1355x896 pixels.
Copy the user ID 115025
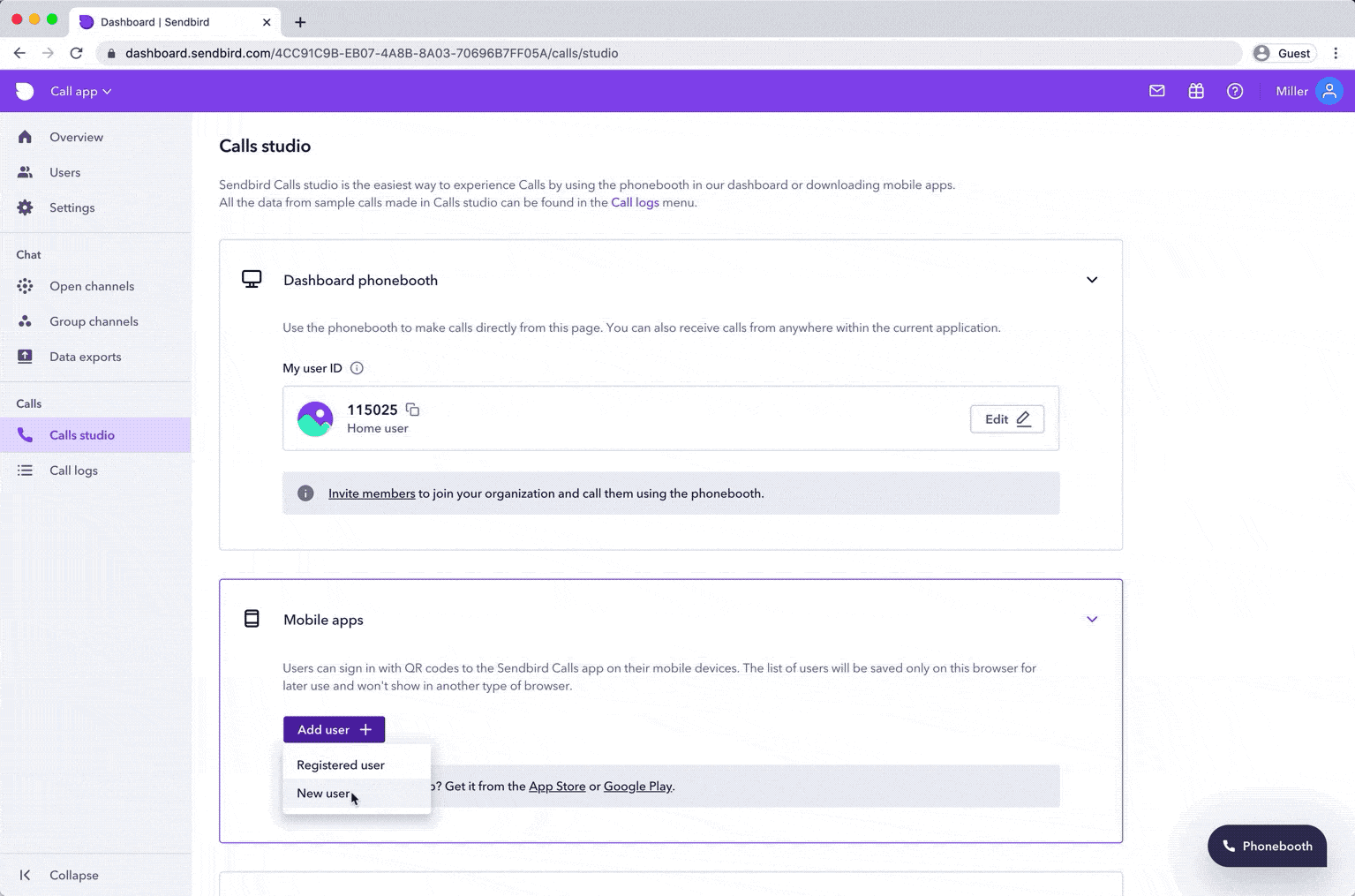[x=412, y=410]
